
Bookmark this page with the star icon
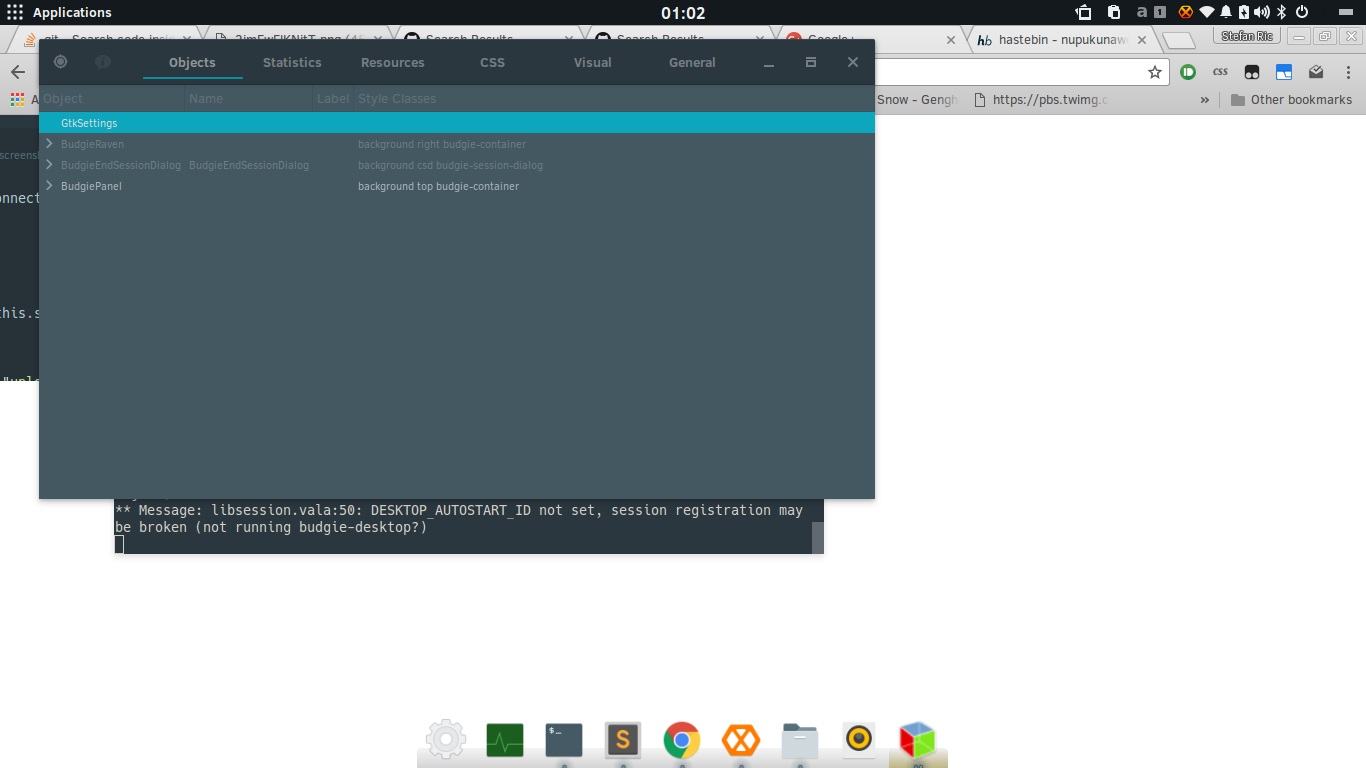(x=1155, y=72)
